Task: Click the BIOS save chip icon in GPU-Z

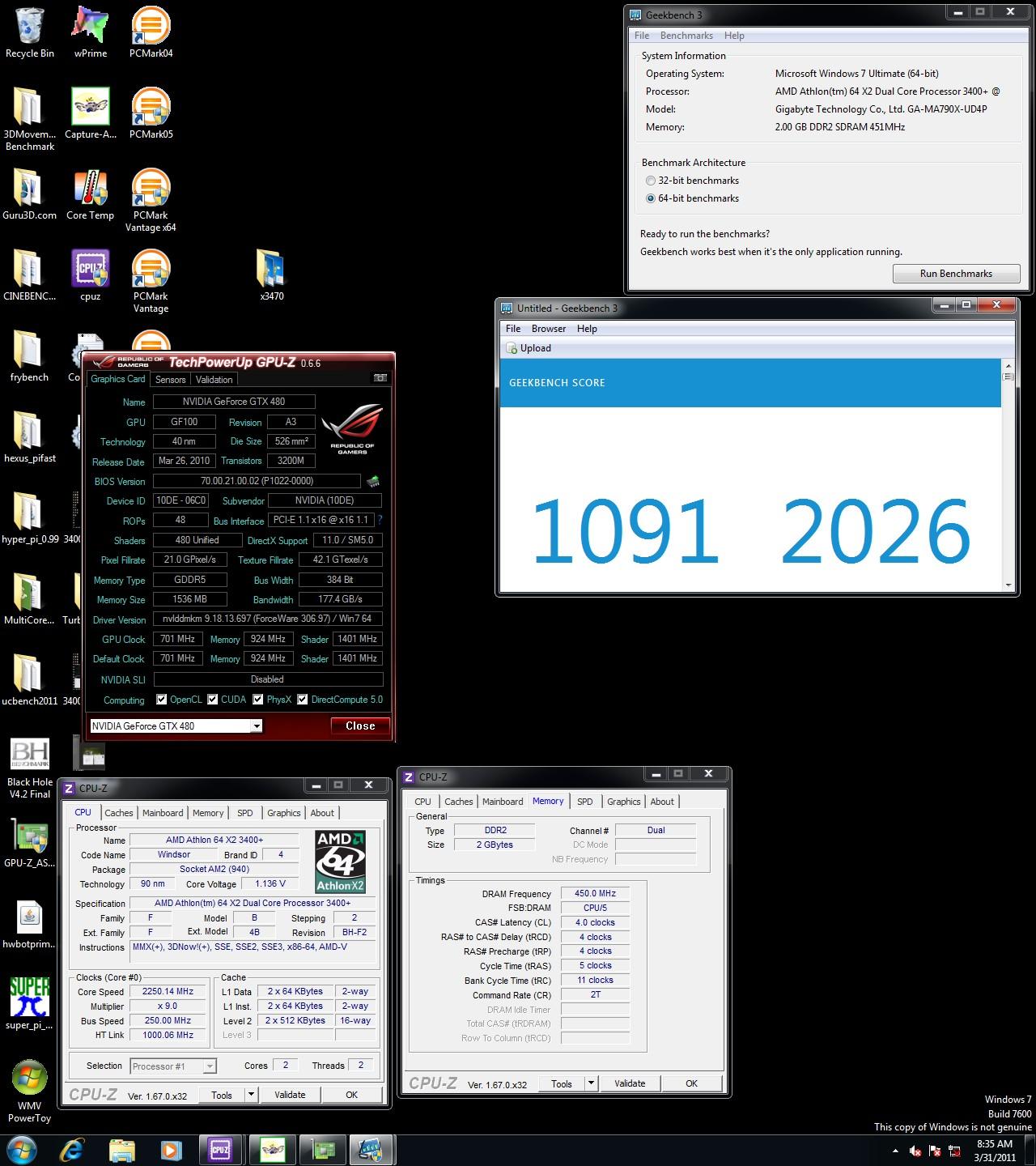Action: tap(373, 481)
